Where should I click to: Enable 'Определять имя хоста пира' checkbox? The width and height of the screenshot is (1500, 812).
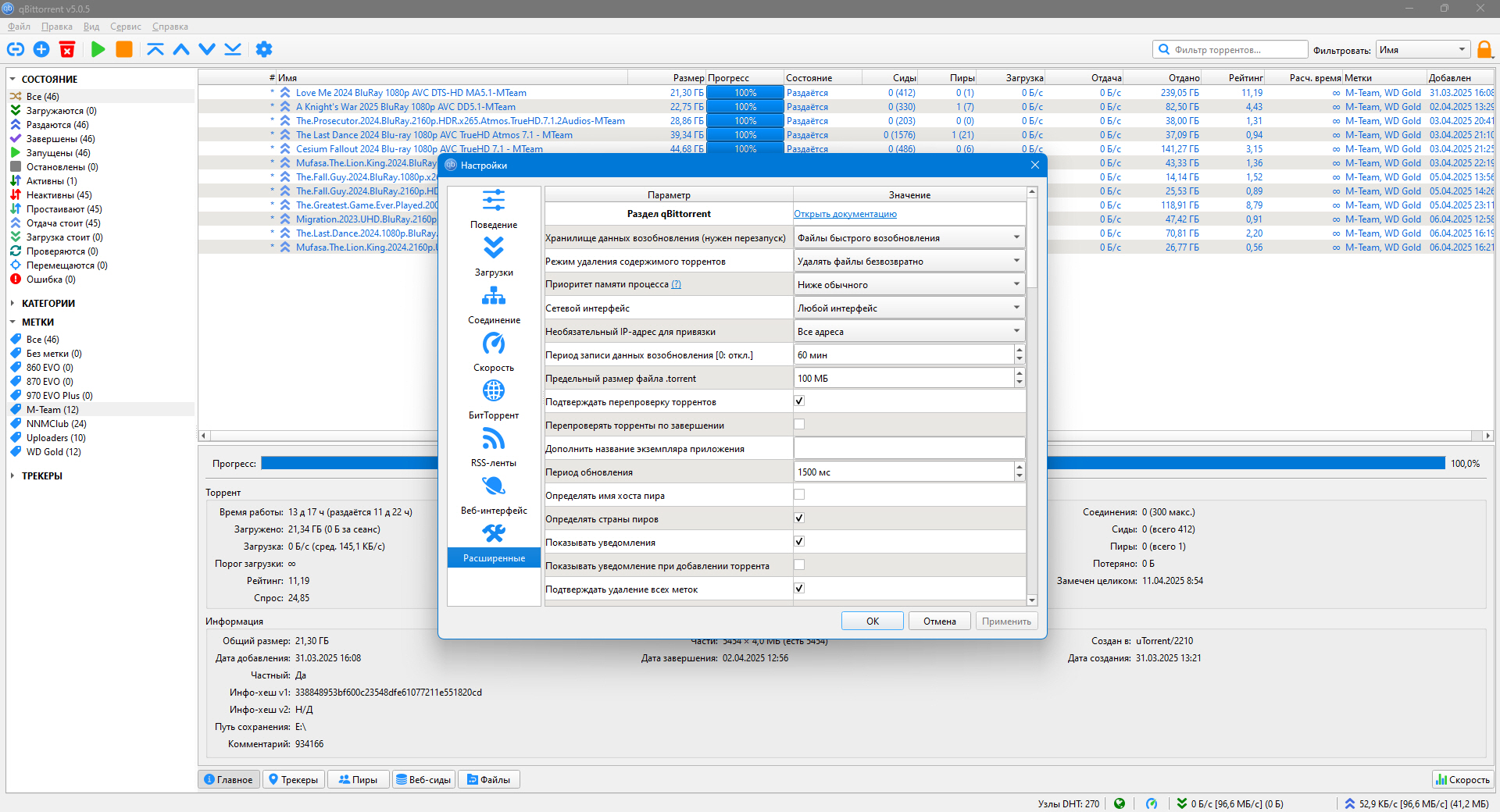tap(799, 495)
